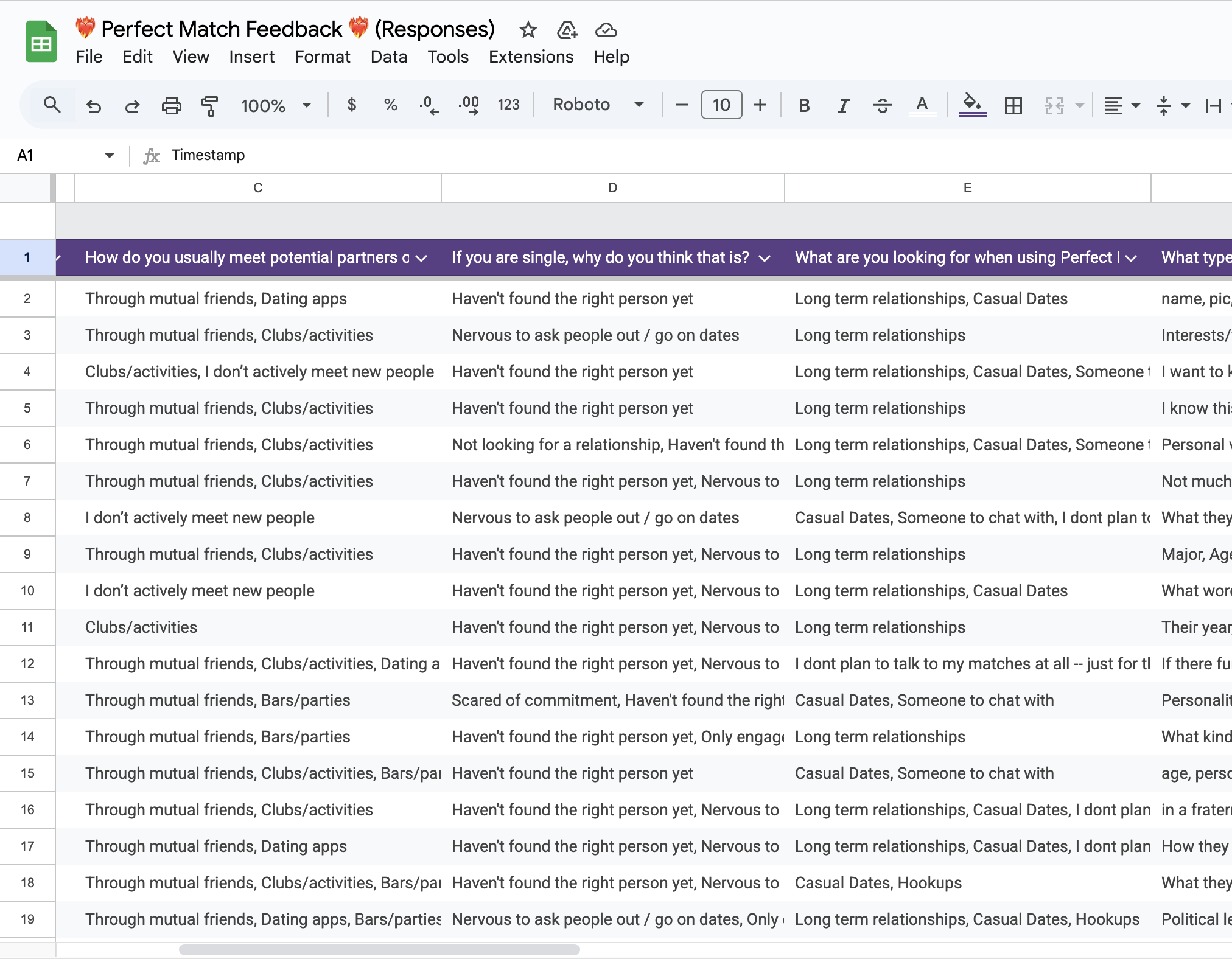Screen dimensions: 1232x959
Task: Click the formula bar showing Timestamp
Action: tap(700, 155)
